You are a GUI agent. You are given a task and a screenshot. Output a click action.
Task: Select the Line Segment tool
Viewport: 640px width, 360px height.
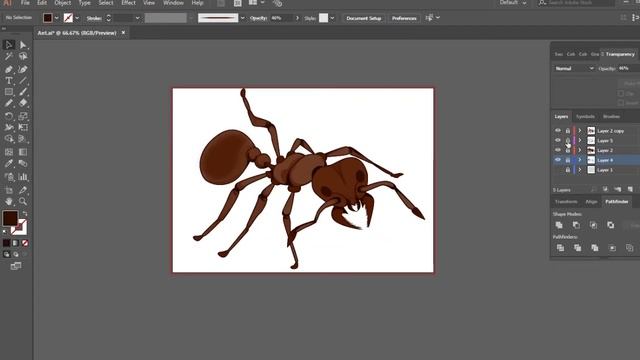pos(23,80)
